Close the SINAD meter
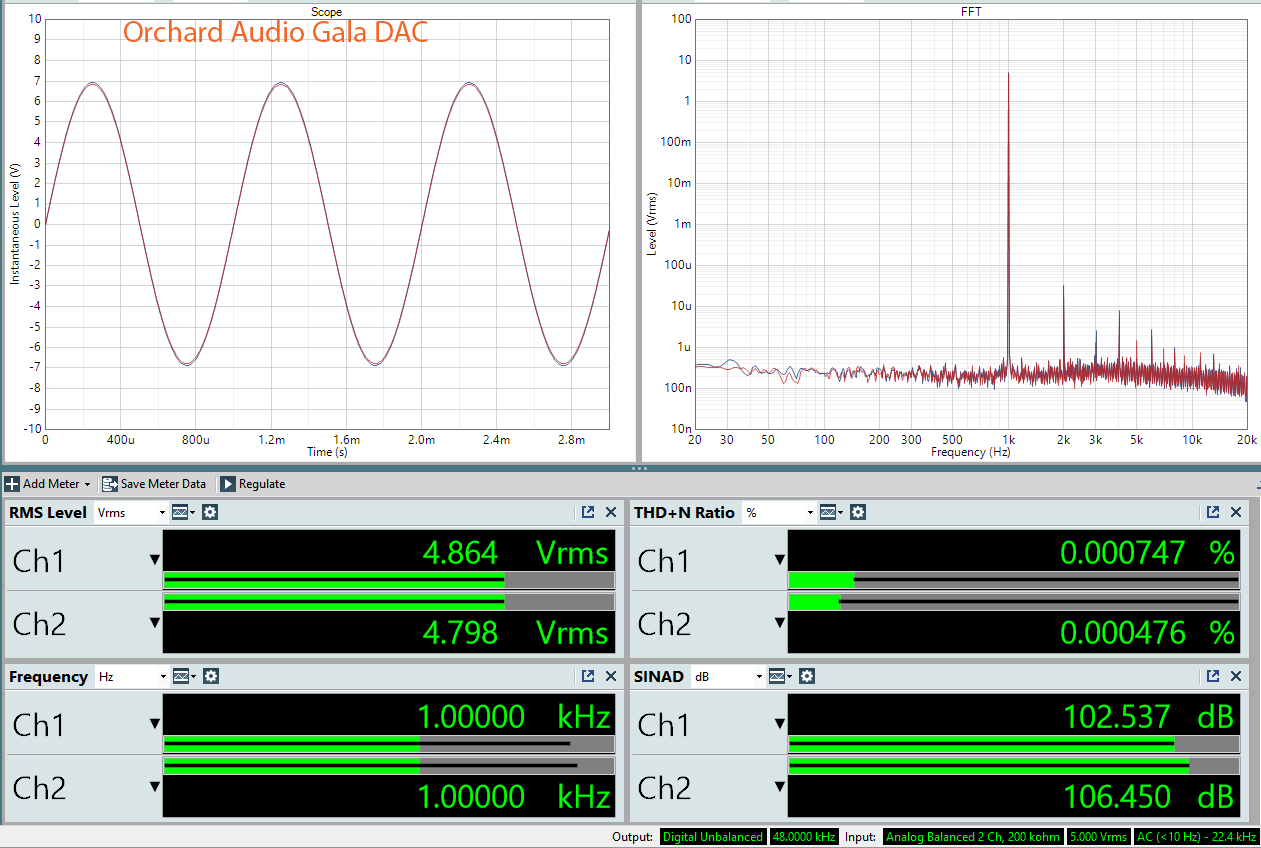The height and width of the screenshot is (848, 1261). [x=1236, y=676]
